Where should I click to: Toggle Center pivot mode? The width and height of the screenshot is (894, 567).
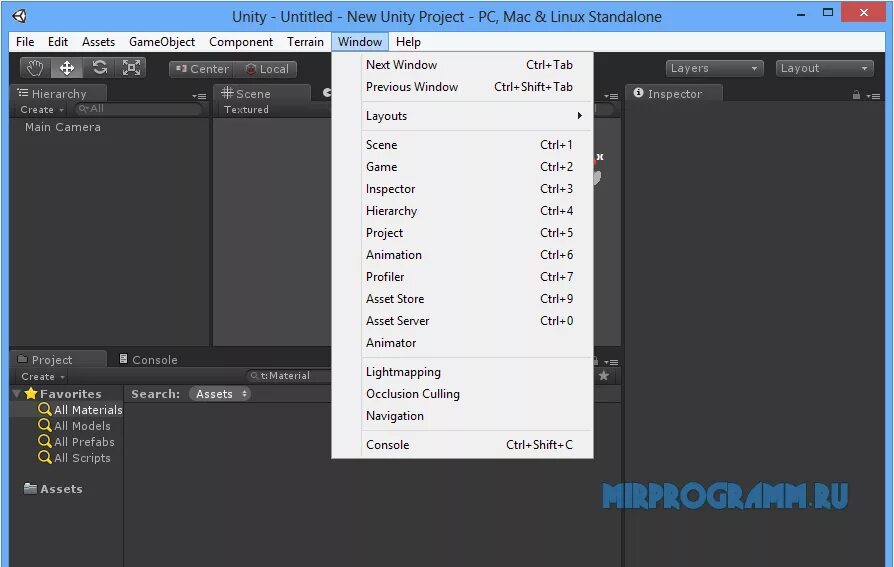point(201,69)
